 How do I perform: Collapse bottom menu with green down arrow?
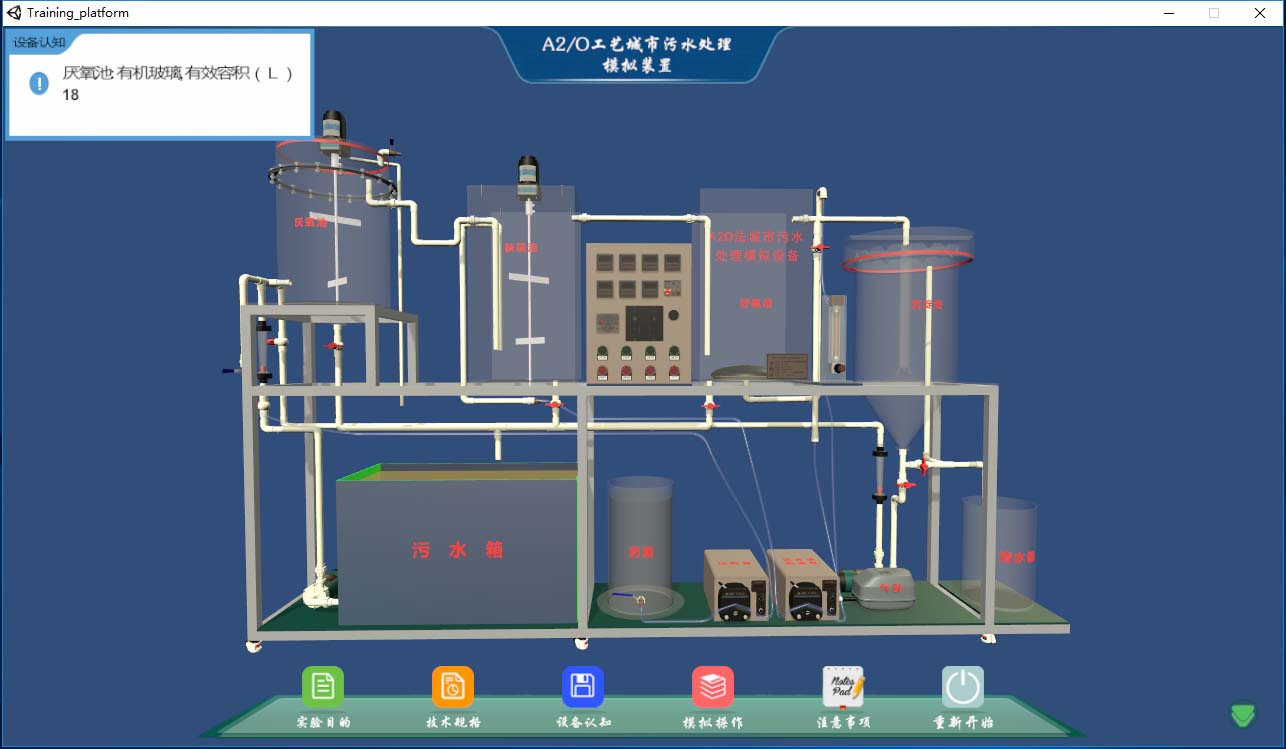click(x=1243, y=714)
